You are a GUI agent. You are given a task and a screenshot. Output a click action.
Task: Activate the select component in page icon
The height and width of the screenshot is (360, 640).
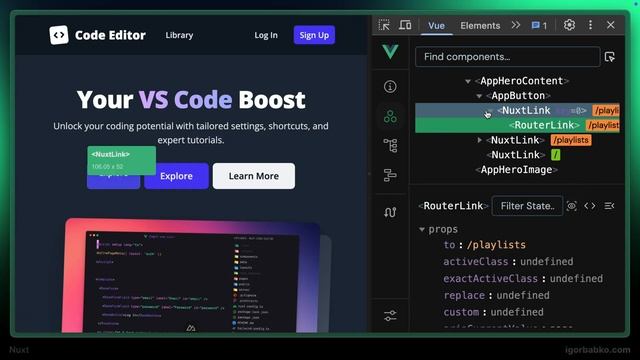coord(610,57)
